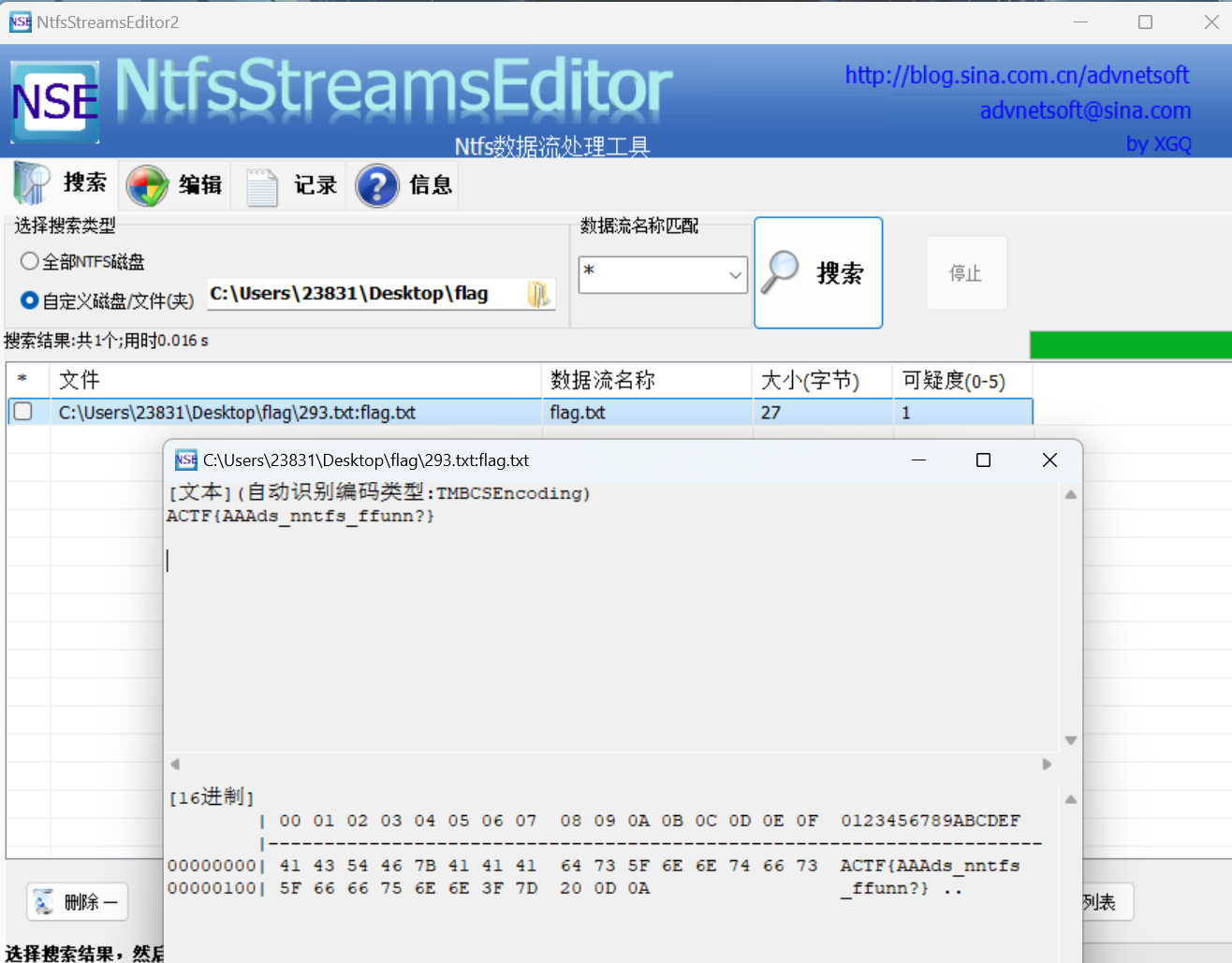
Task: Minimize the 293.txt:flag.txt viewer window
Action: [x=918, y=460]
